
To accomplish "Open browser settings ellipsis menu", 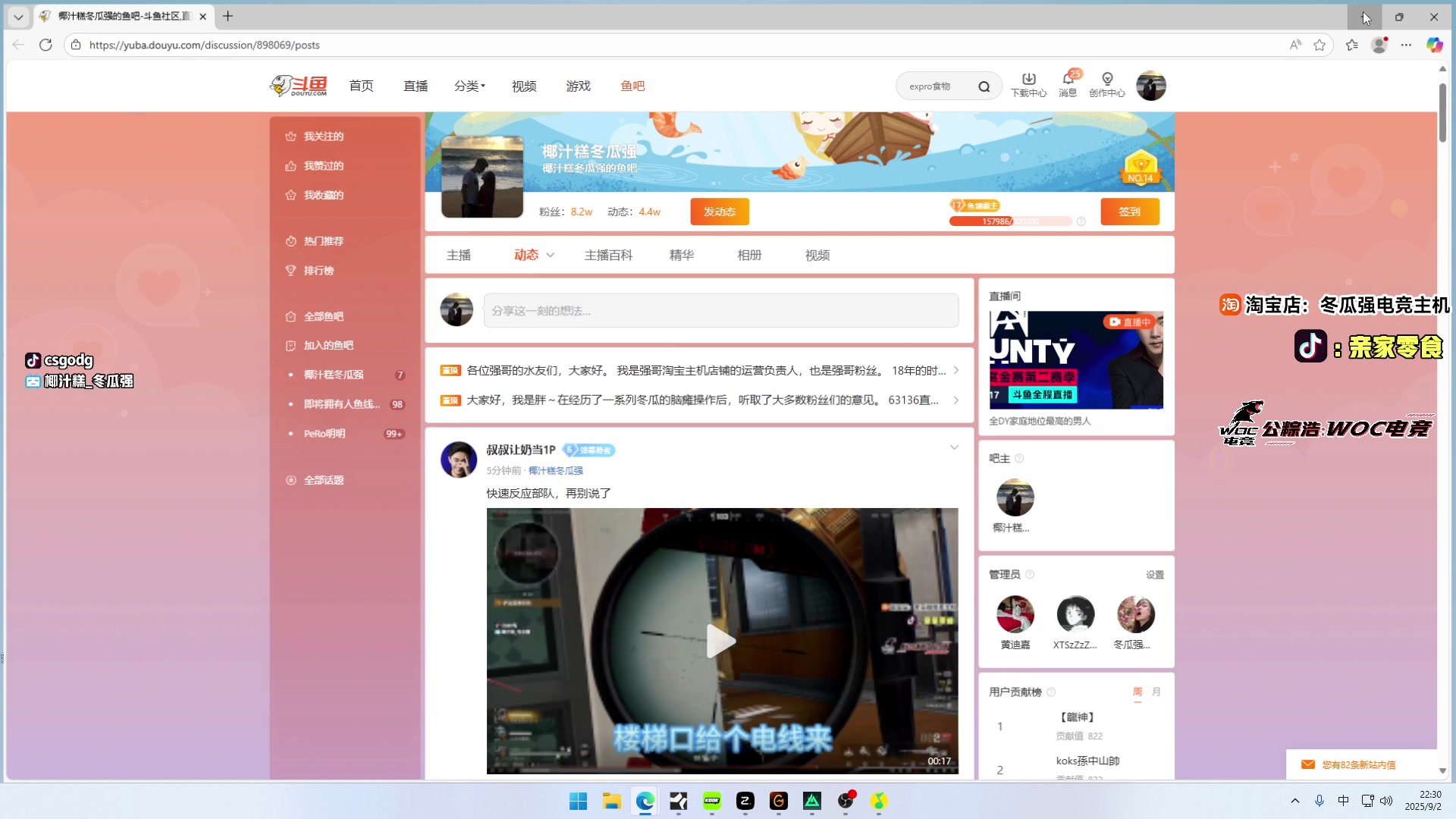I will pyautogui.click(x=1406, y=45).
